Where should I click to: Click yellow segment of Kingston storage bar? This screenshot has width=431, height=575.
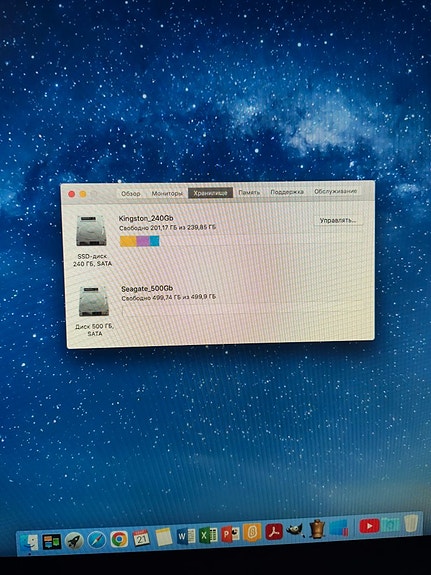point(128,241)
